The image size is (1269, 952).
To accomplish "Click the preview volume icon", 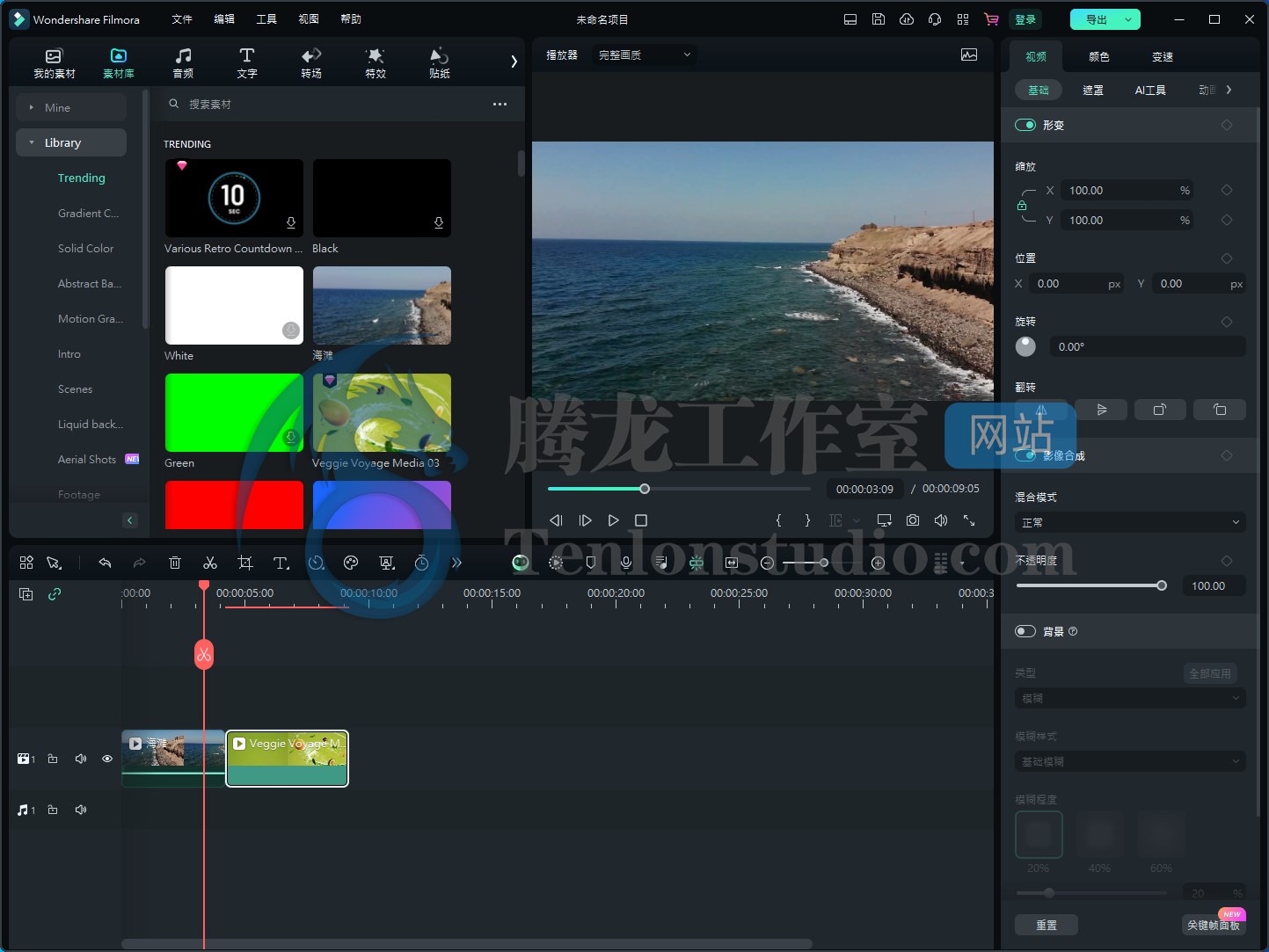I will pyautogui.click(x=941, y=520).
